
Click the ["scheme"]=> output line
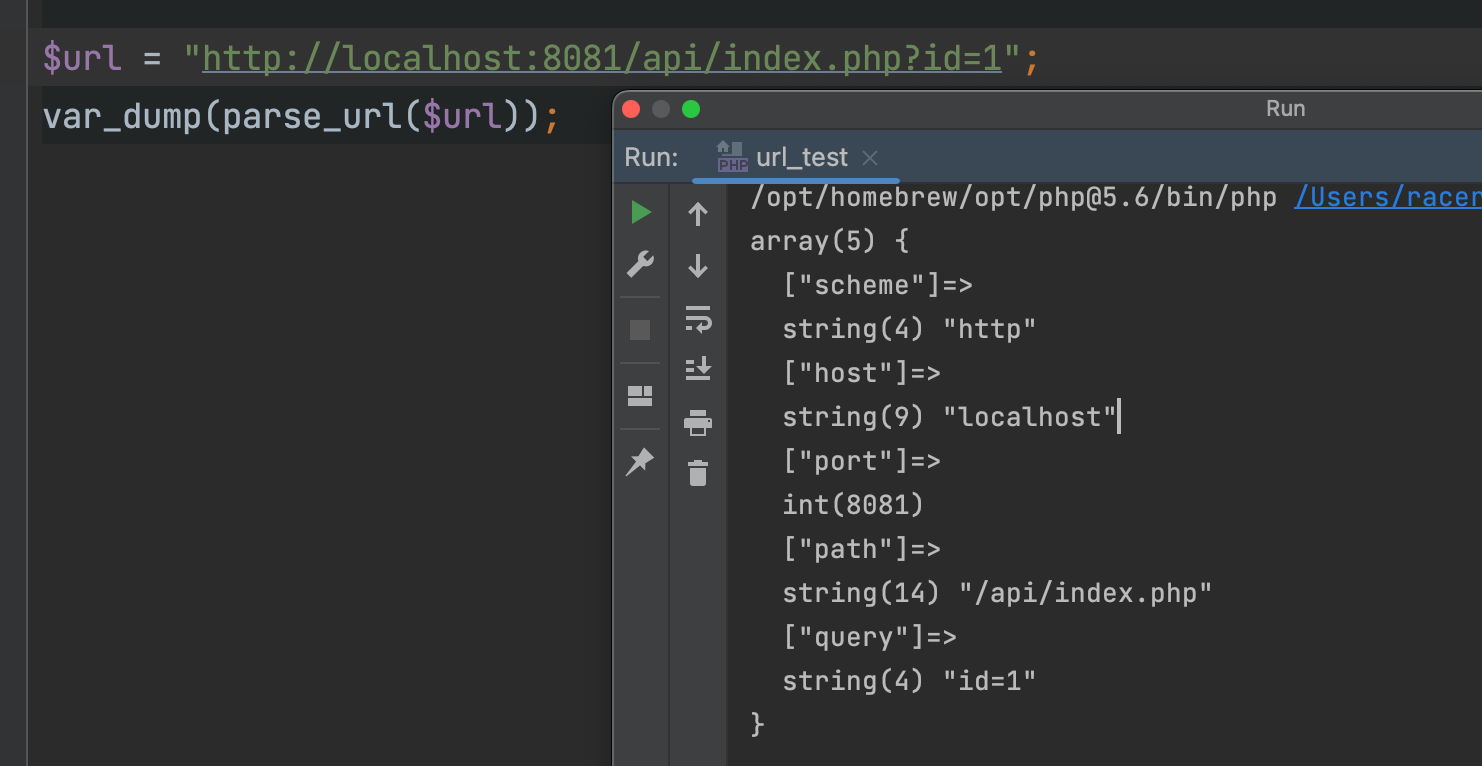click(x=878, y=285)
